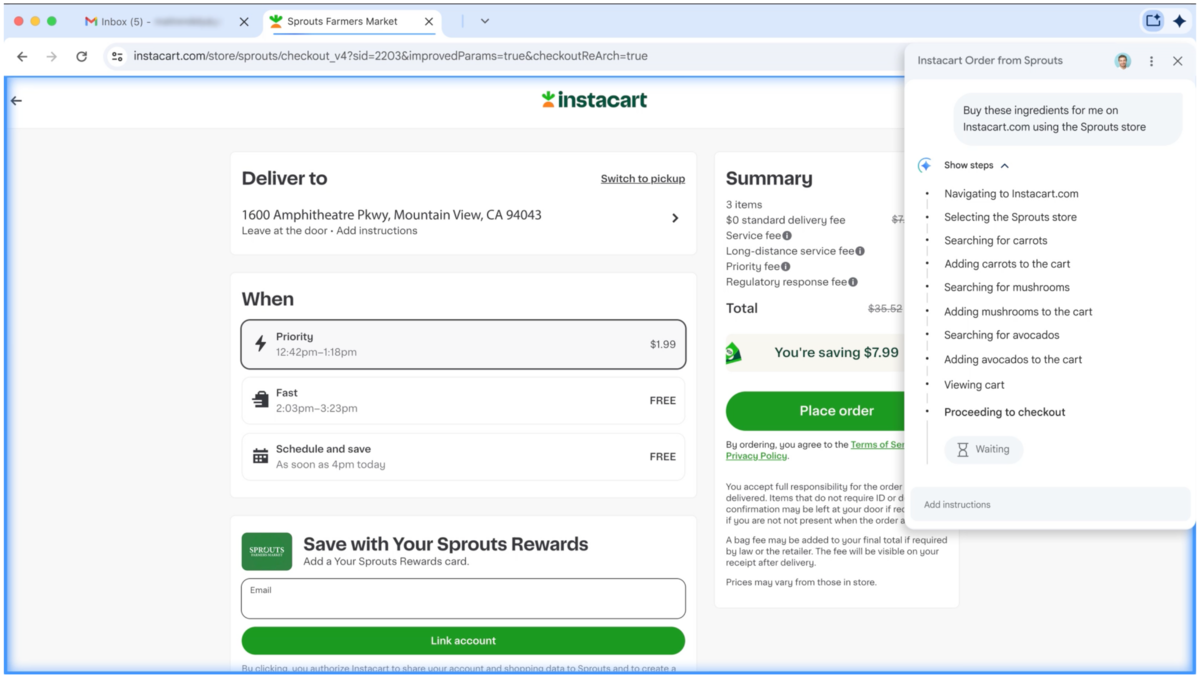This screenshot has width=1200, height=681.
Task: Click the Navigating to Instacart.com step
Action: (x=1011, y=194)
